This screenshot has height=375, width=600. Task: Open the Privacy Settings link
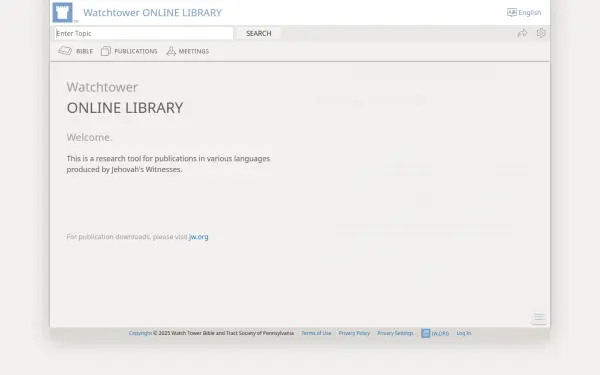point(395,333)
